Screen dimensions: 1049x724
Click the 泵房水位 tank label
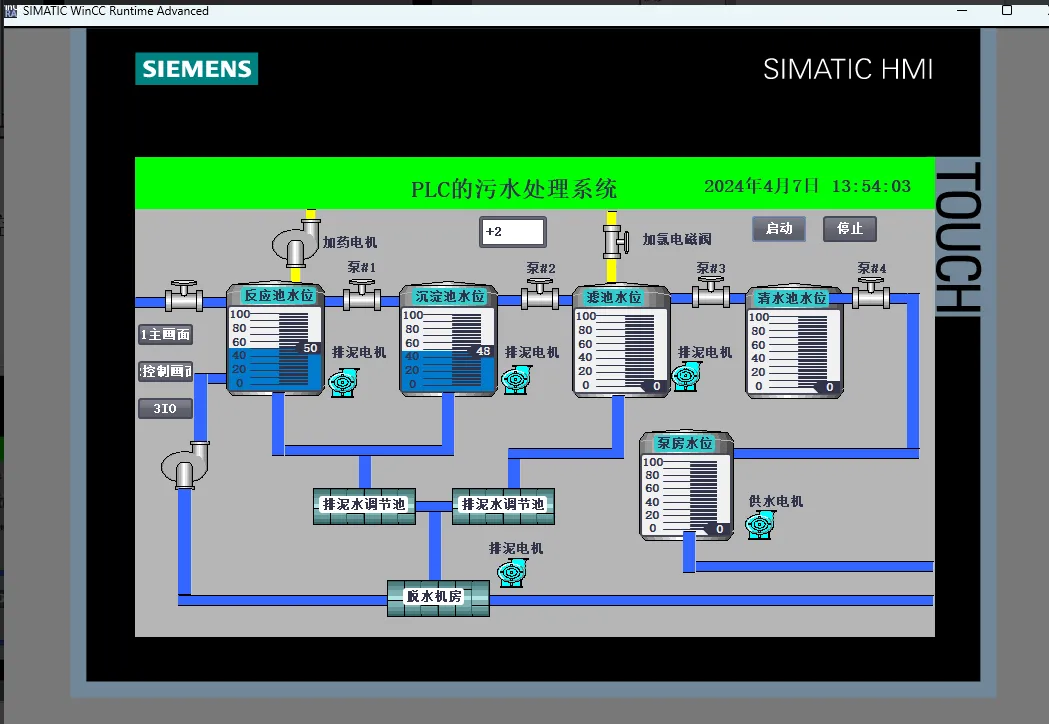tap(684, 443)
